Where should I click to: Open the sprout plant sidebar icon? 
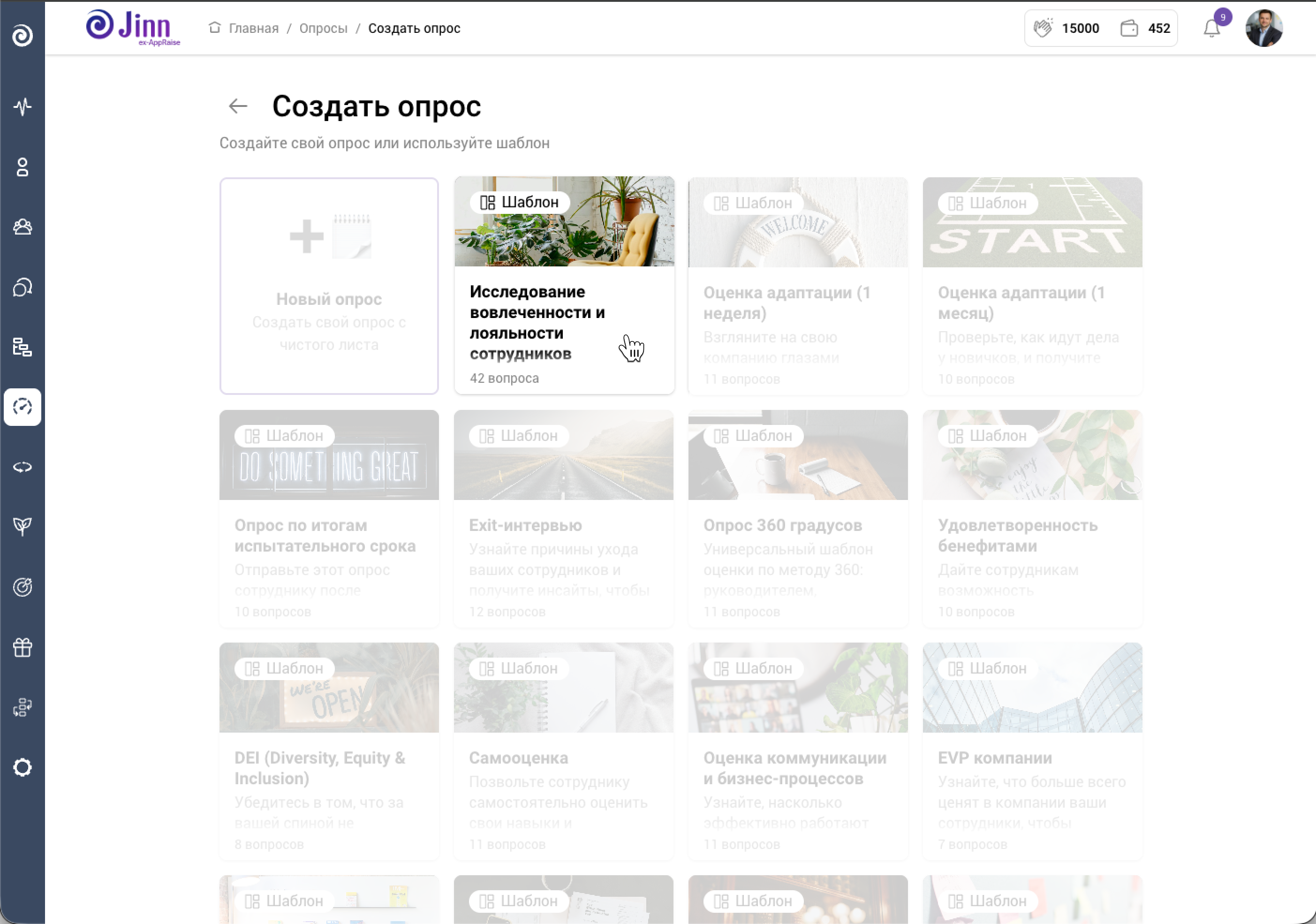click(23, 527)
